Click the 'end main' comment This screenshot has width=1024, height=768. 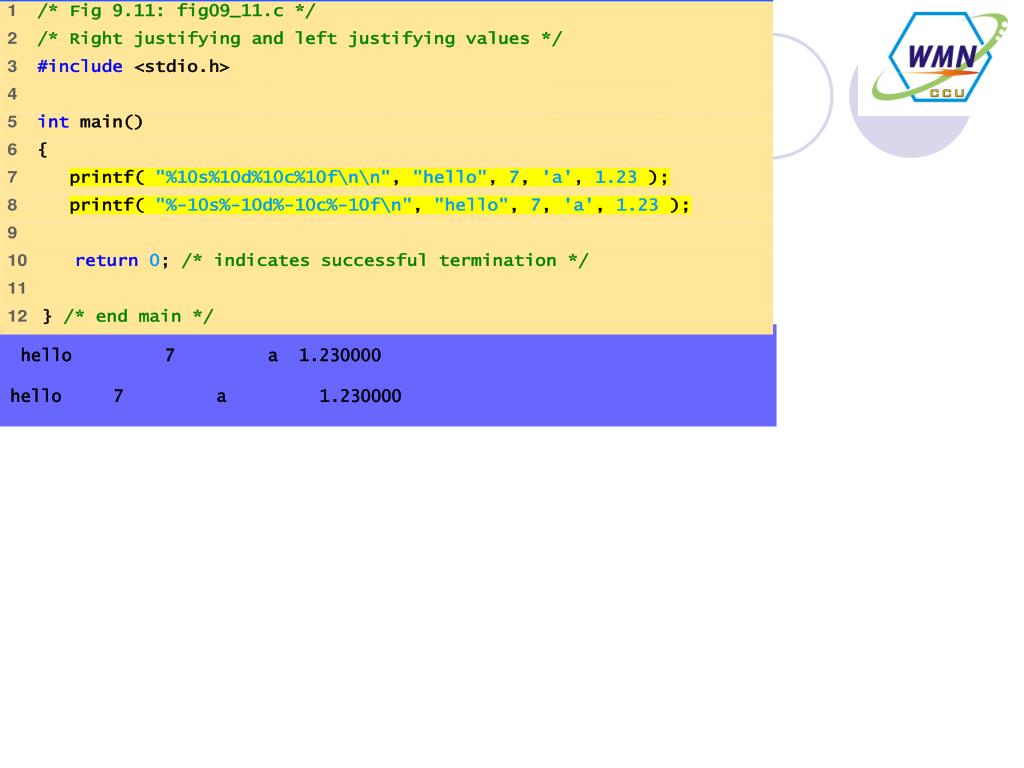click(x=138, y=316)
